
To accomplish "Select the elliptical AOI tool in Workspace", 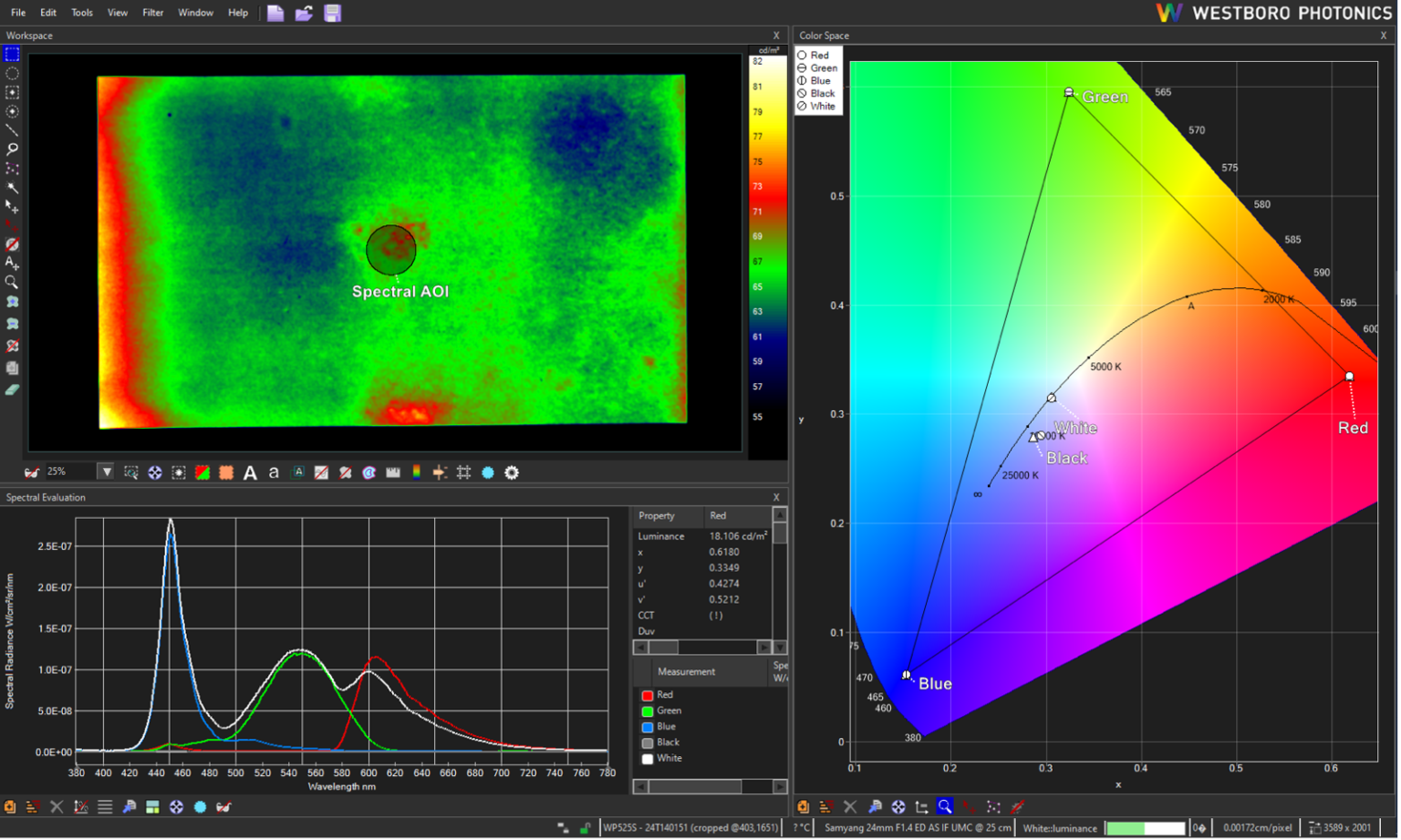I will (12, 74).
